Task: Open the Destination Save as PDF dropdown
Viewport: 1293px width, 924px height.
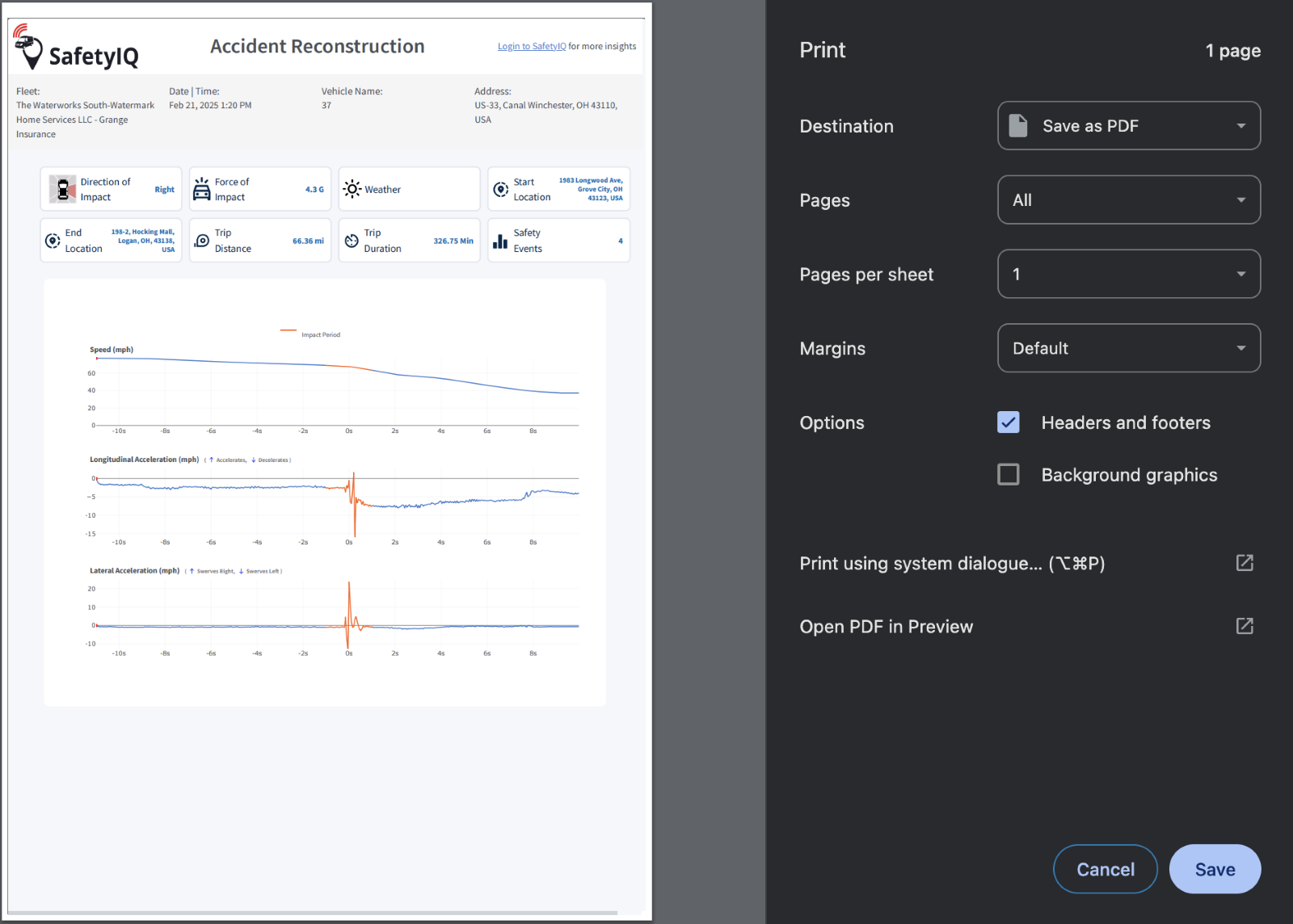Action: tap(1129, 125)
